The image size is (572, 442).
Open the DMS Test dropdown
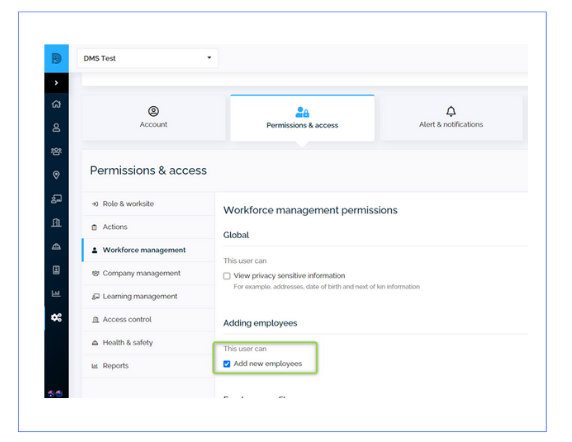(x=148, y=58)
